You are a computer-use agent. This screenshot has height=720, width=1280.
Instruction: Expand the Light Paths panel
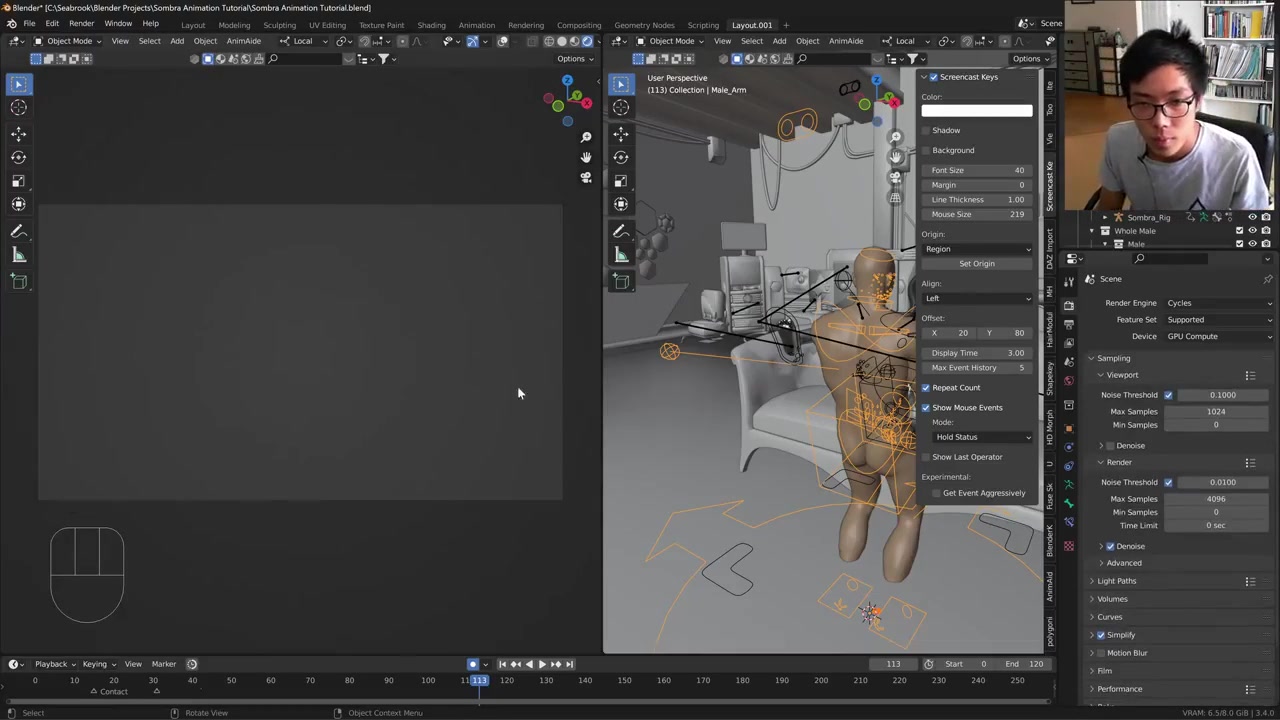click(1116, 581)
